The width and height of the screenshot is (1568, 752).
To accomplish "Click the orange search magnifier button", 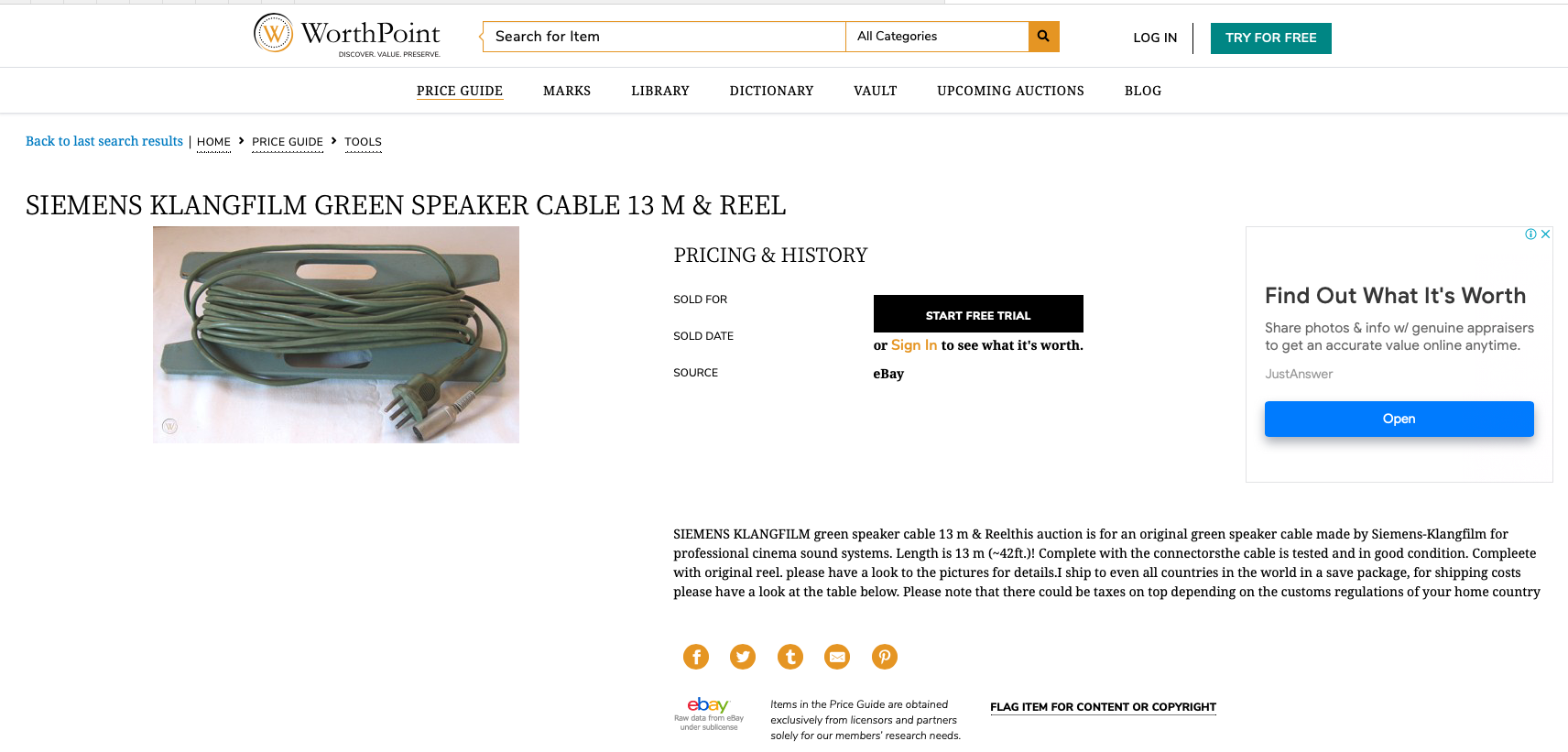I will pyautogui.click(x=1043, y=37).
